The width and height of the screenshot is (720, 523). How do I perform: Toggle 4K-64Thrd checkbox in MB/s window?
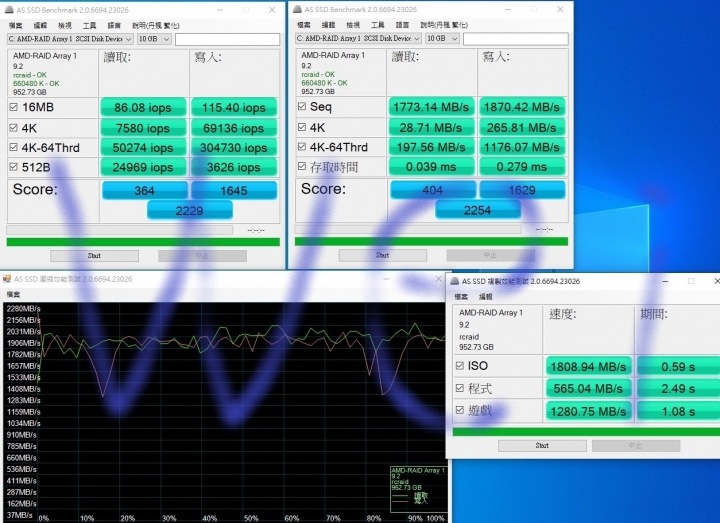[x=302, y=147]
